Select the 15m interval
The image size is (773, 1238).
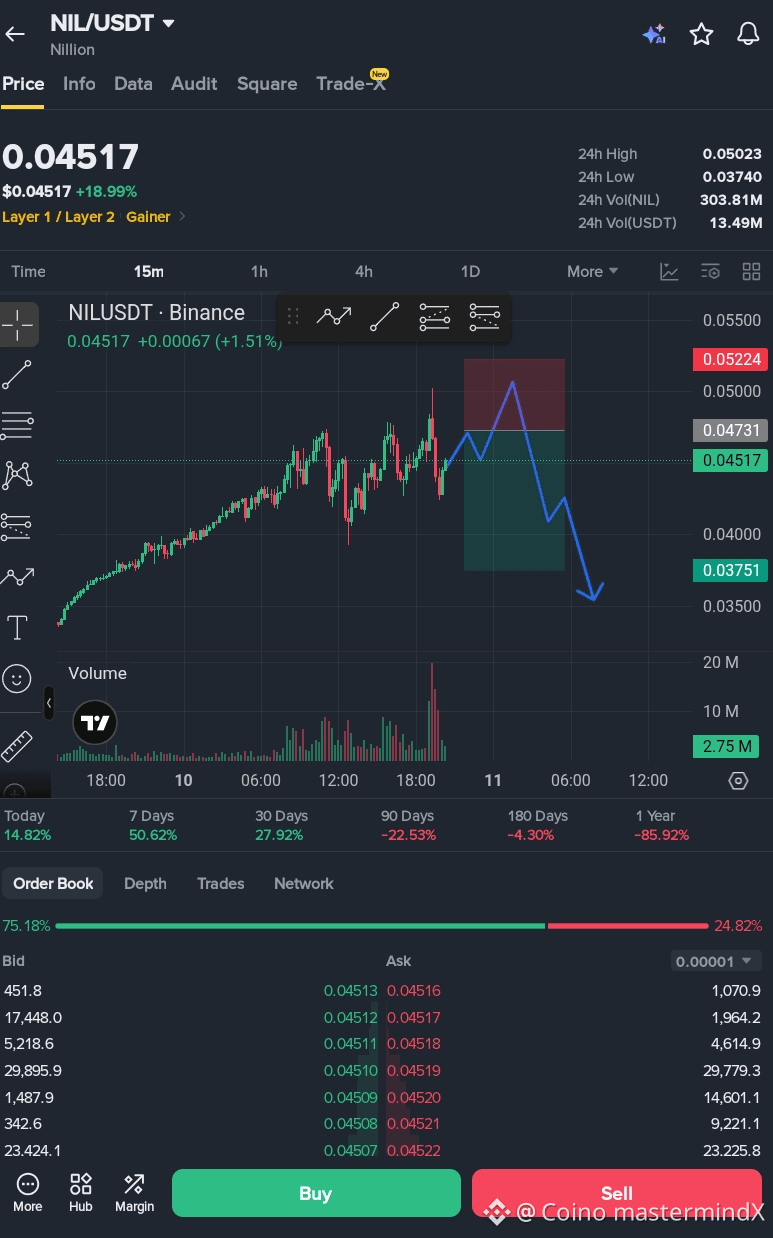148,271
